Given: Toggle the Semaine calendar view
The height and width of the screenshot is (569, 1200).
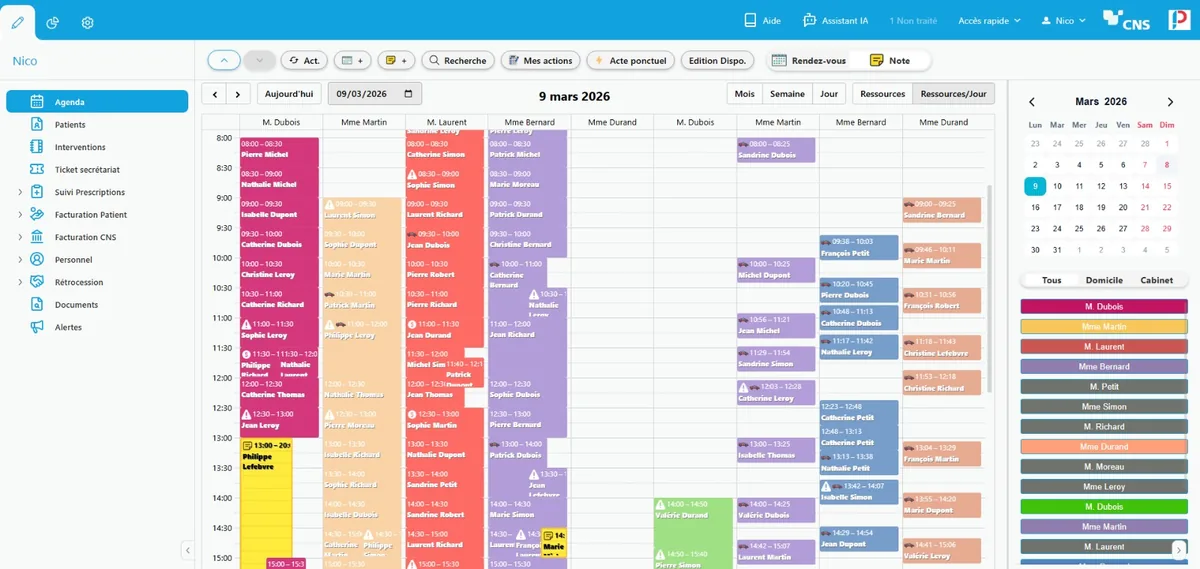Looking at the screenshot, I should tap(787, 94).
